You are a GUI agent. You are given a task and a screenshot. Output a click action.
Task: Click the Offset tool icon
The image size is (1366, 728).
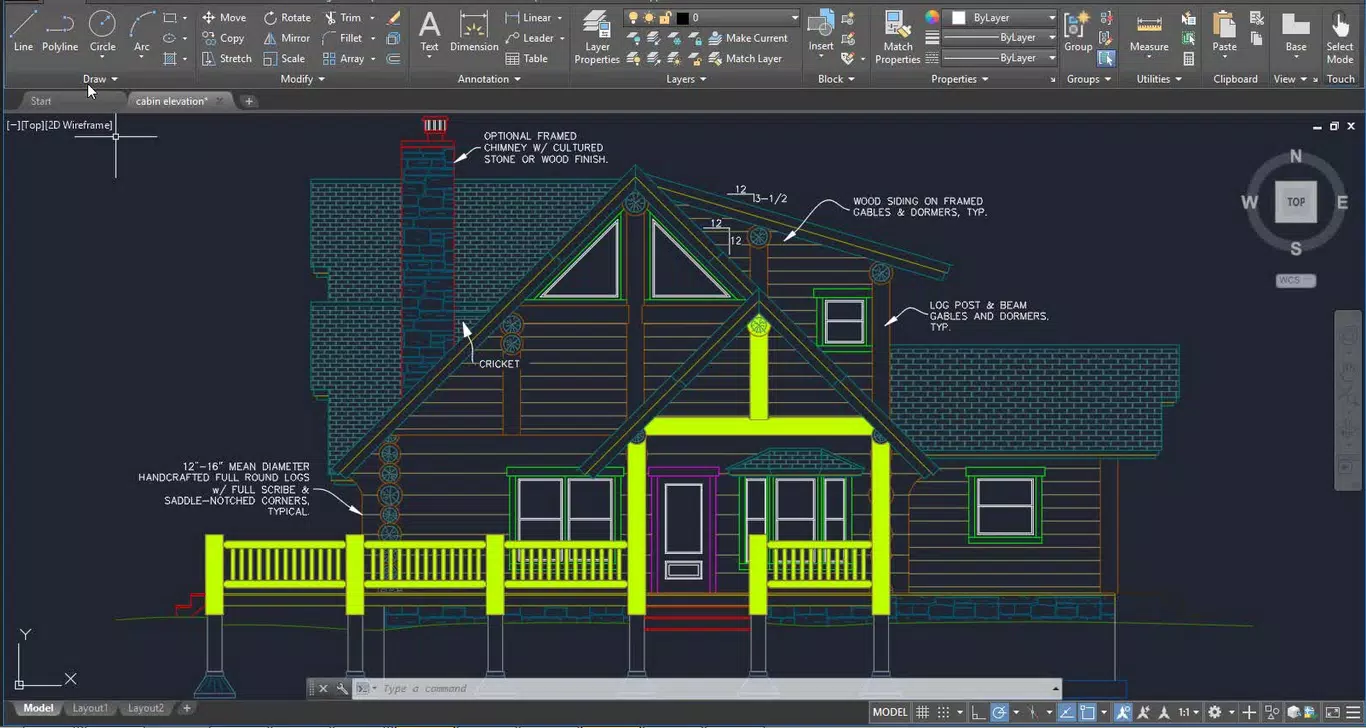pyautogui.click(x=394, y=58)
